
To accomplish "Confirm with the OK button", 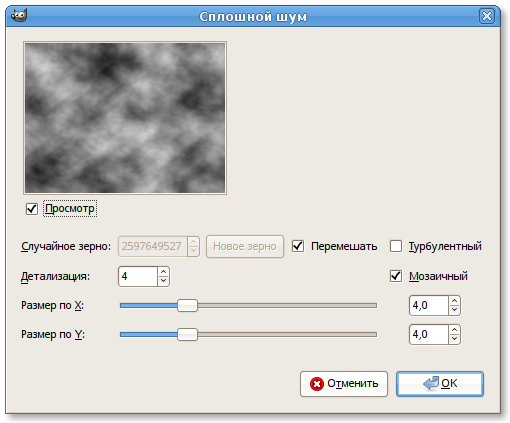I will tap(440, 384).
